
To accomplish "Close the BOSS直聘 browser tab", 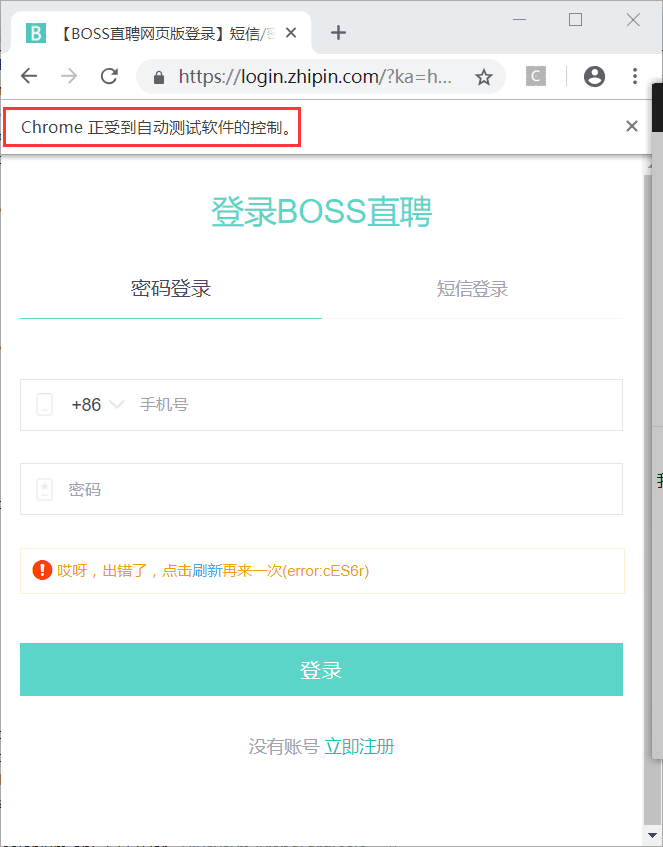I will coord(291,33).
